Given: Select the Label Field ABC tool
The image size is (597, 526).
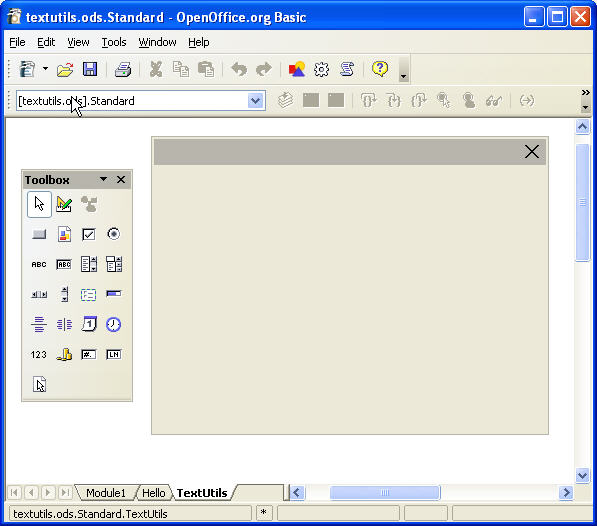Looking at the screenshot, I should 39,264.
